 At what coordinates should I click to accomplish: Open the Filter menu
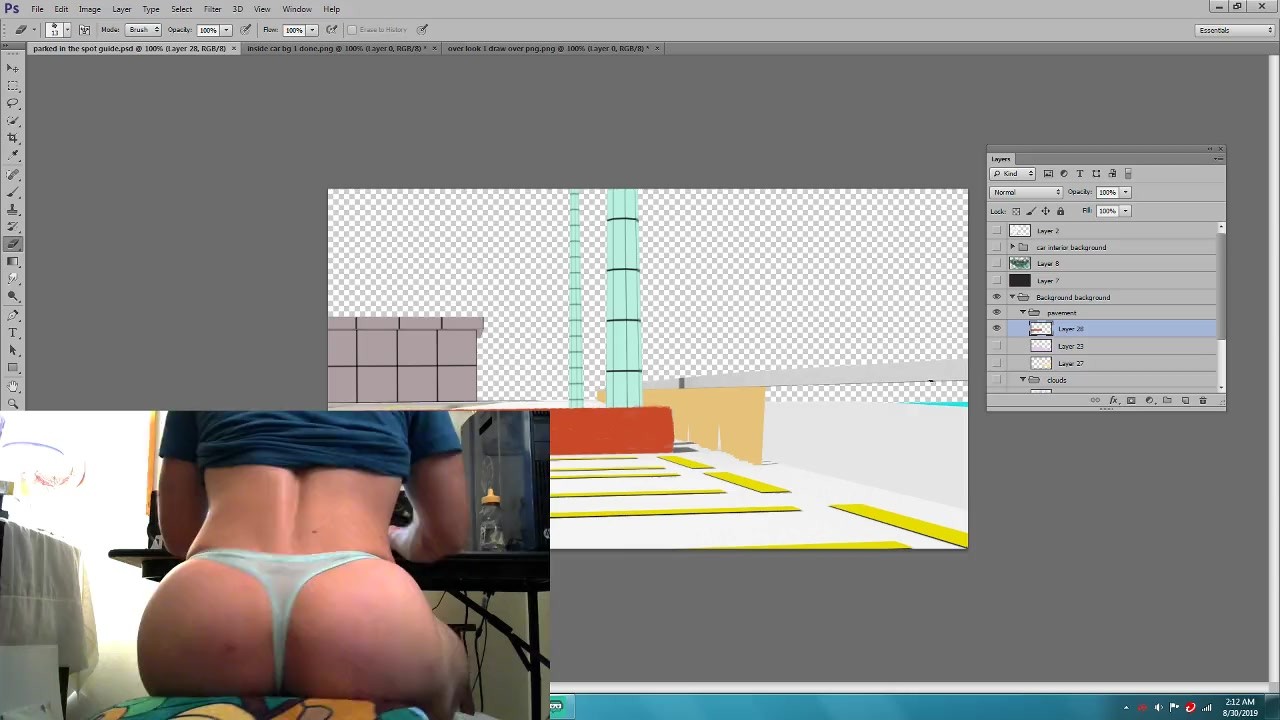[212, 9]
